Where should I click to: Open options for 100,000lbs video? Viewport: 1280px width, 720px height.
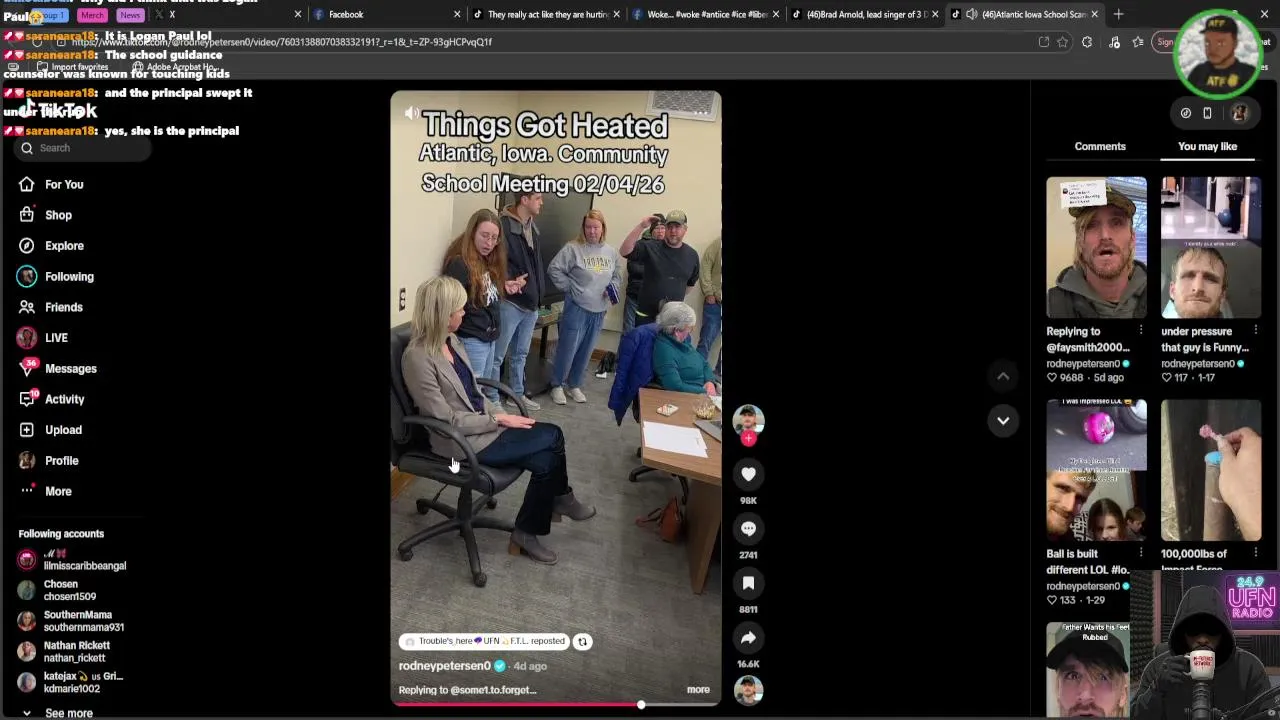point(1256,552)
